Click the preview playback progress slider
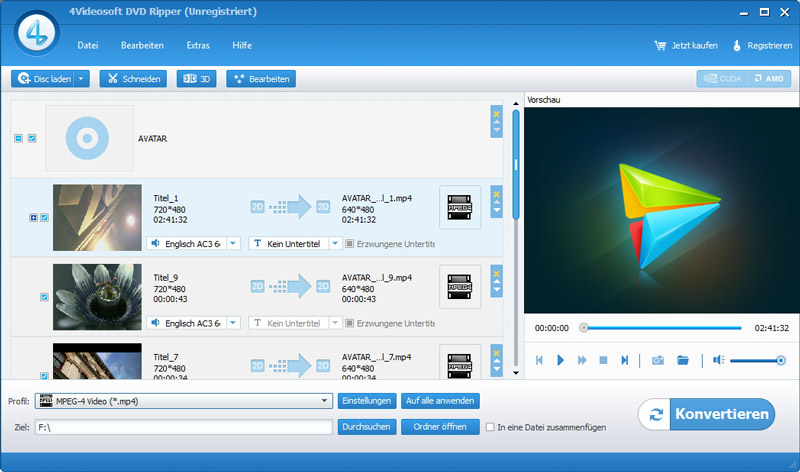 pyautogui.click(x=662, y=327)
